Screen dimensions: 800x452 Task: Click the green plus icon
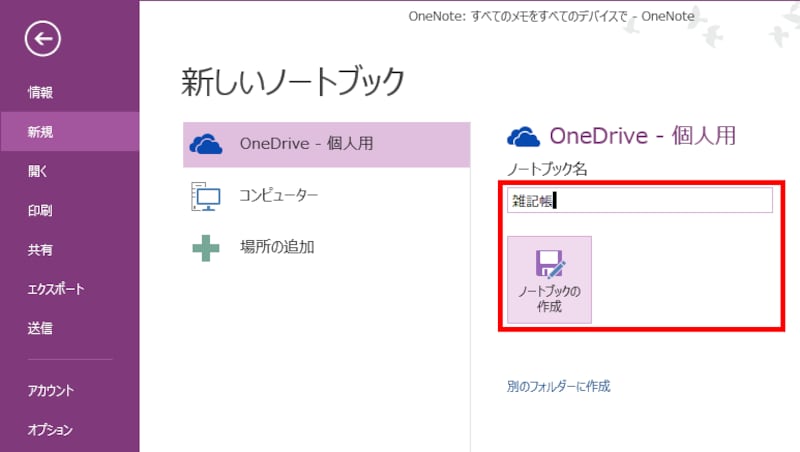coord(206,248)
